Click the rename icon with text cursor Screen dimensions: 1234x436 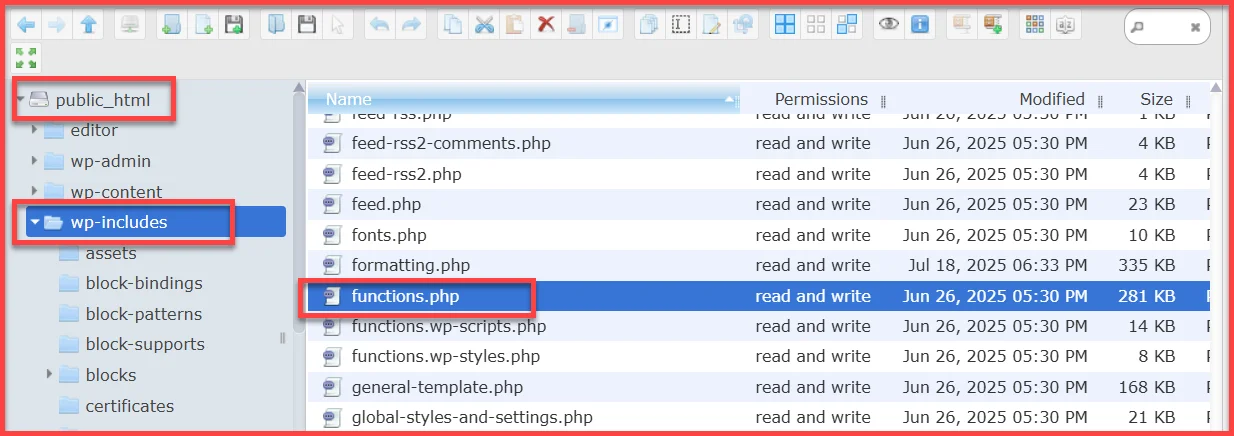coord(680,24)
